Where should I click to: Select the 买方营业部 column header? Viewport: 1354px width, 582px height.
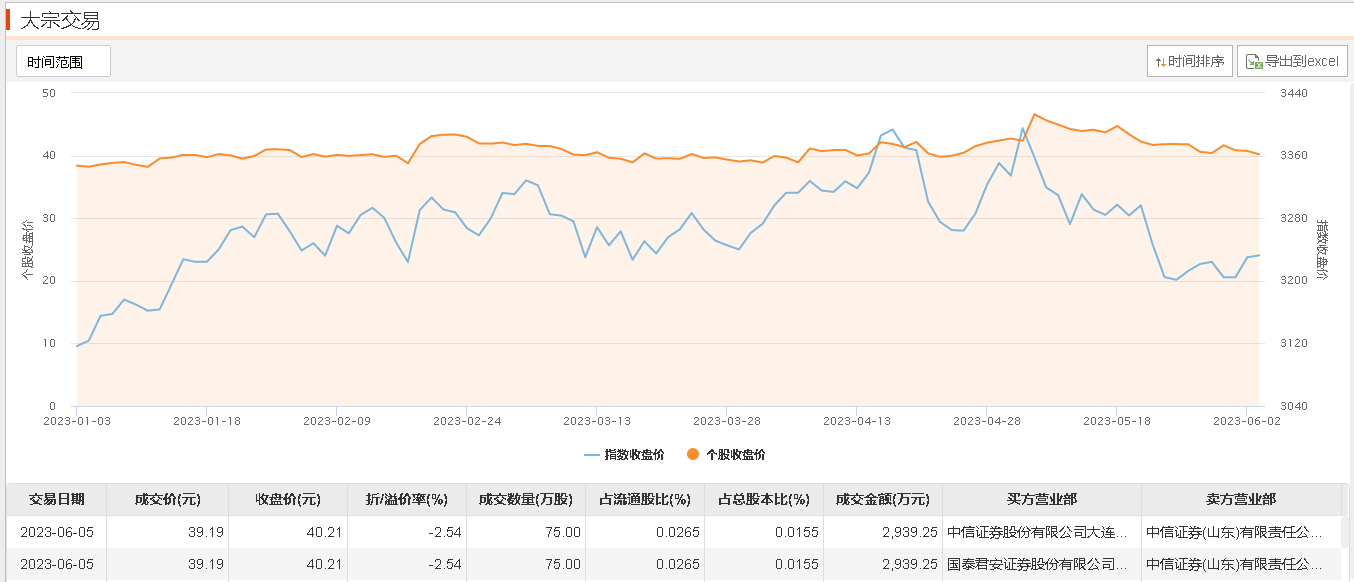1041,499
